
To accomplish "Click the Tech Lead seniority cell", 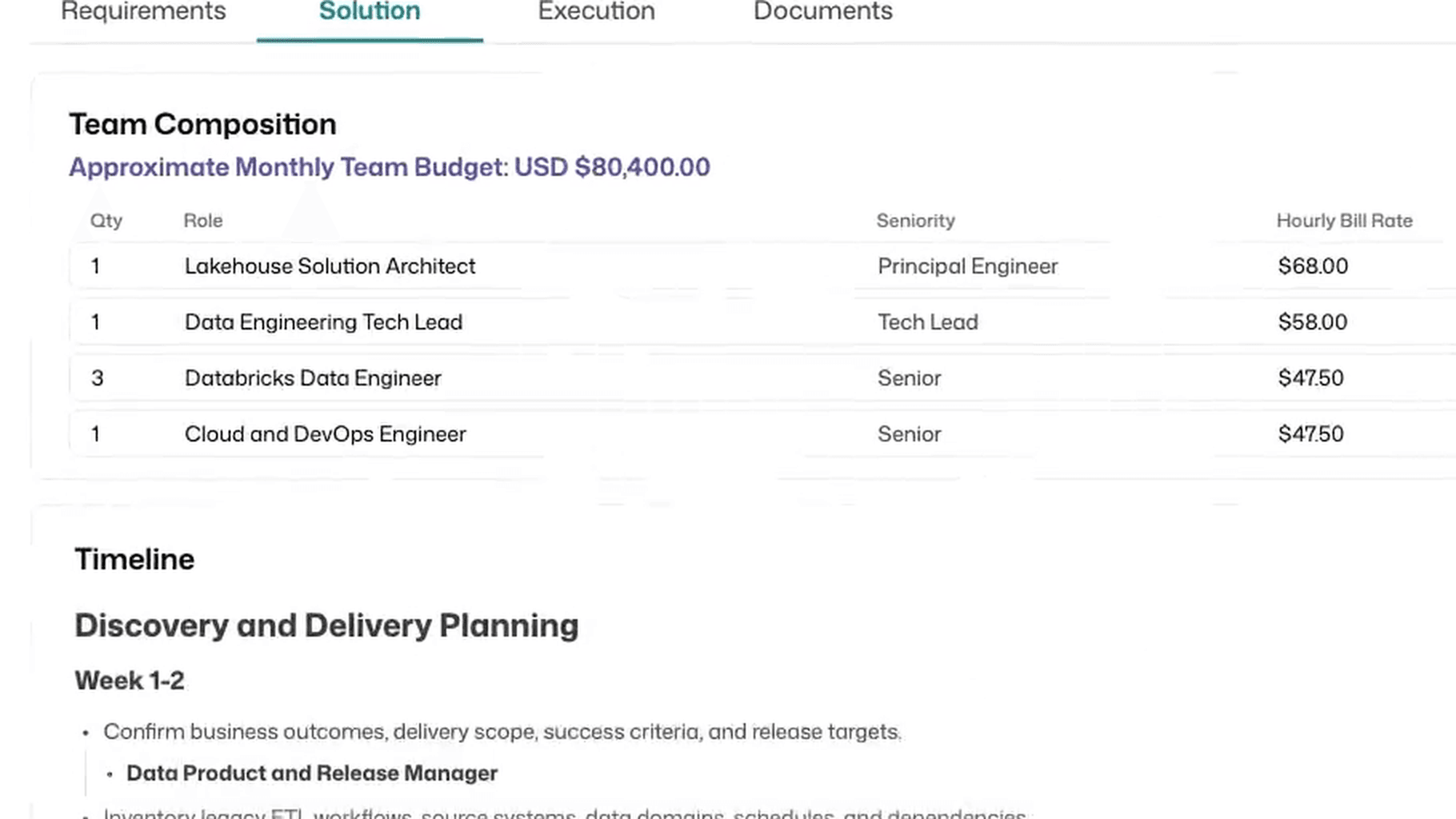I will [927, 322].
